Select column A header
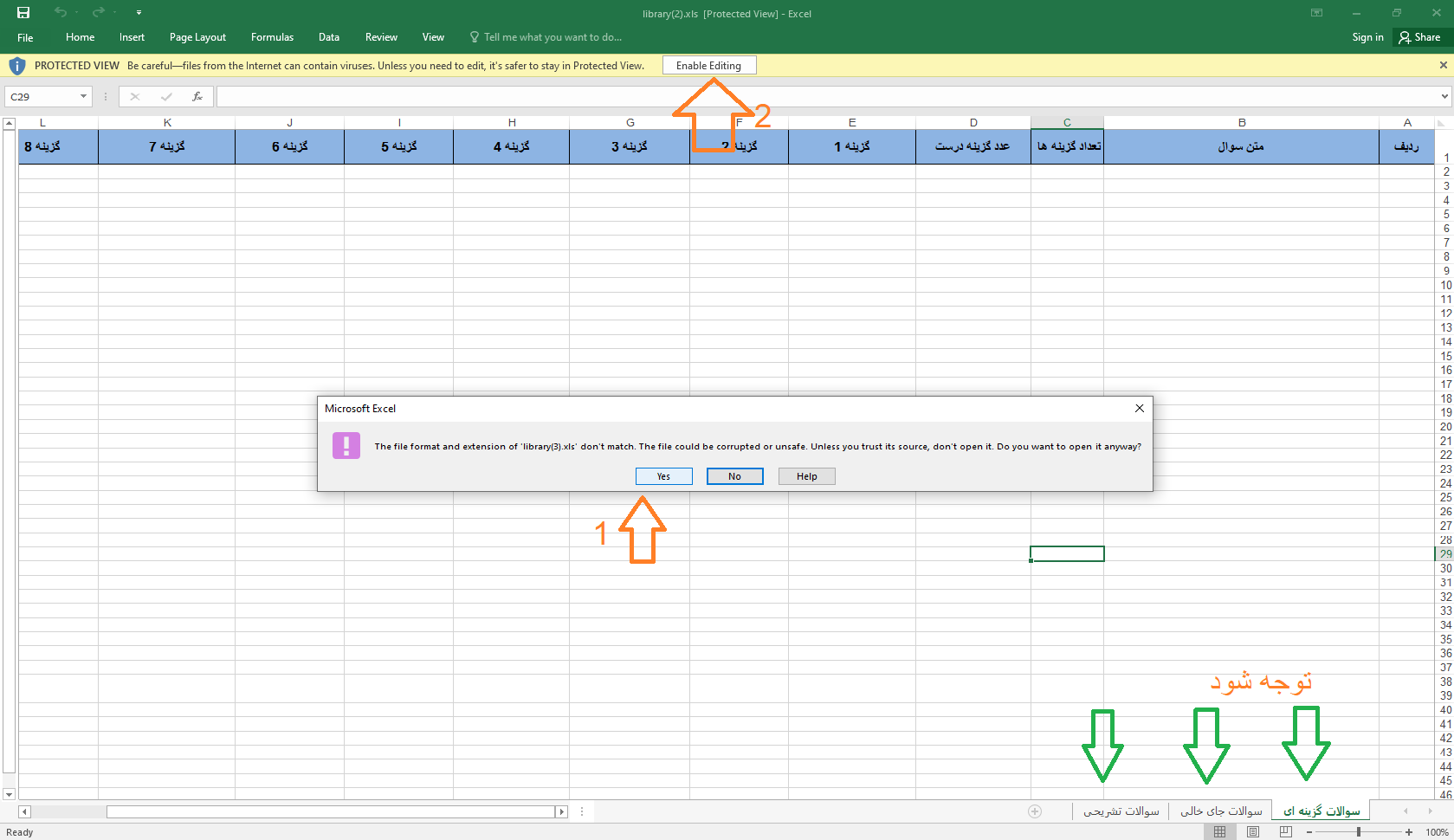Viewport: 1454px width, 840px height. click(1407, 123)
